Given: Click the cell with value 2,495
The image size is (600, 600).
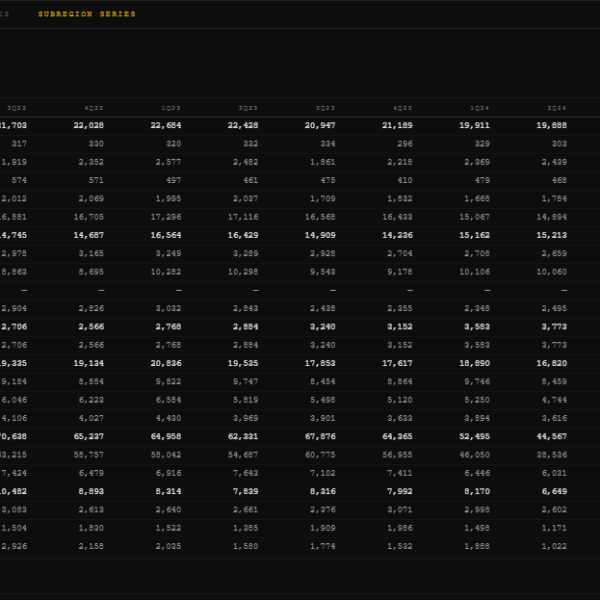Looking at the screenshot, I should [554, 308].
